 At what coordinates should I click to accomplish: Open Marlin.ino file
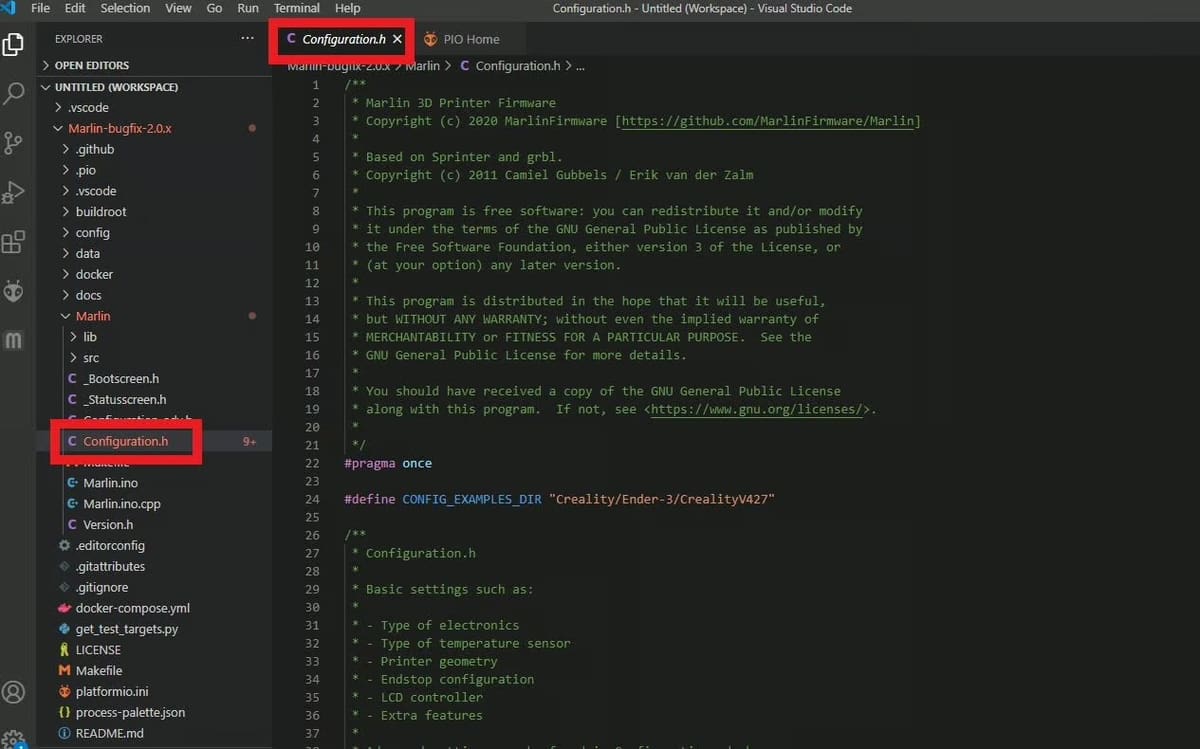click(x=110, y=483)
